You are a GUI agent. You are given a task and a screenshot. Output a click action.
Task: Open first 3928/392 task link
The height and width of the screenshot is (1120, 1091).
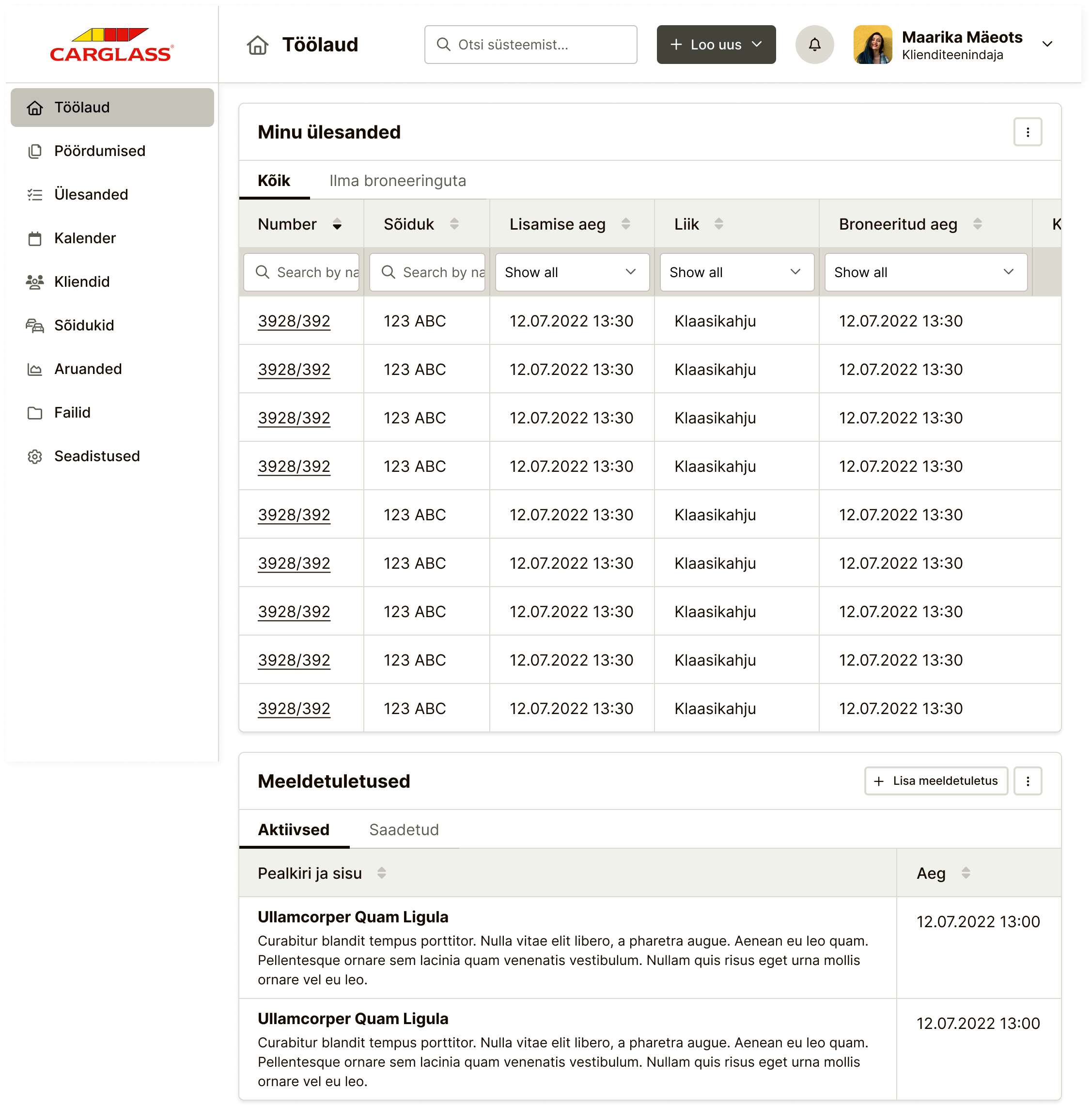pyautogui.click(x=294, y=321)
